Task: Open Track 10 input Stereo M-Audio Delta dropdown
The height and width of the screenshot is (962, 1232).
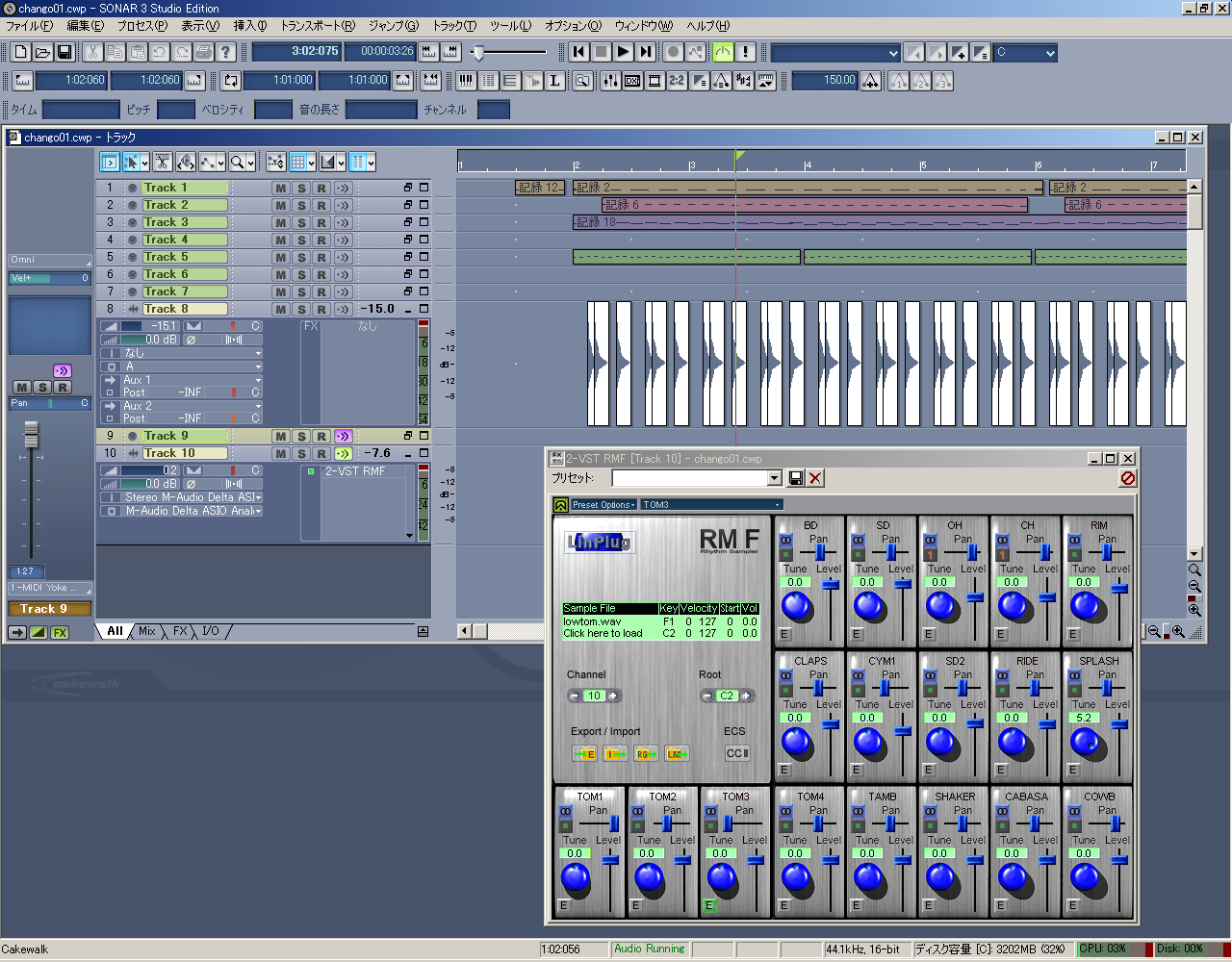Action: 182,497
